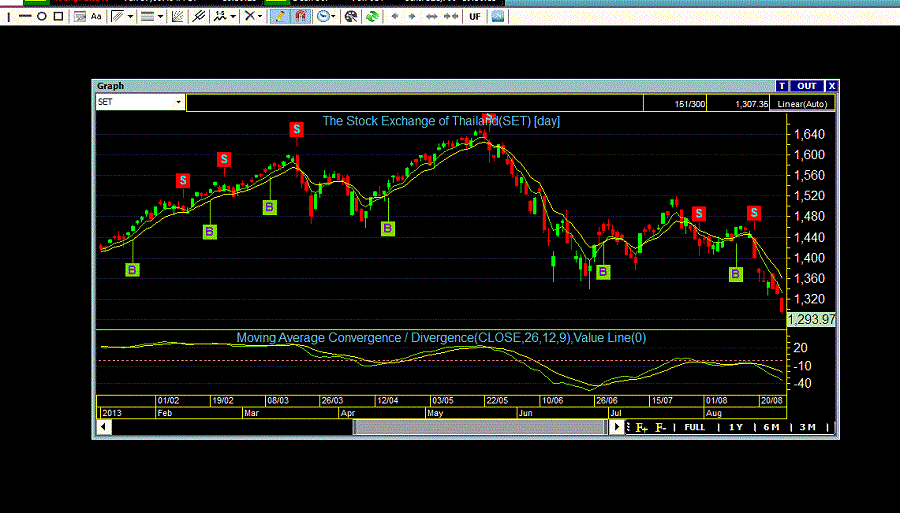
Task: Select the Aa text label tool
Action: tap(96, 17)
